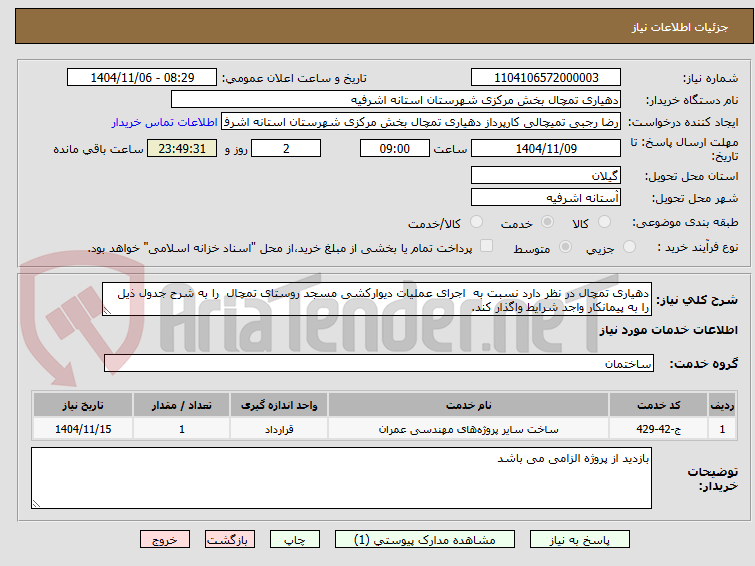The height and width of the screenshot is (566, 755).
Task: Click the خروج exit button
Action: pyautogui.click(x=165, y=540)
